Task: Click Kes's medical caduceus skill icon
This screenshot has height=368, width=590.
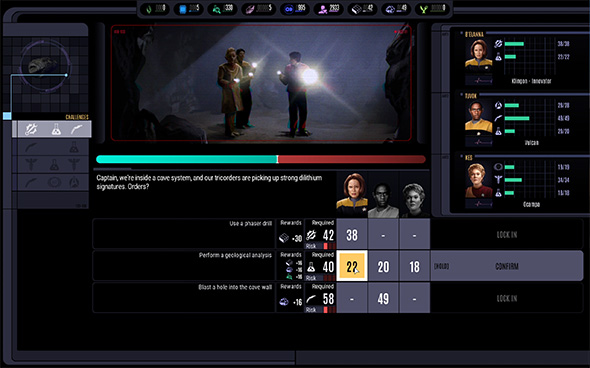Action: [x=498, y=180]
